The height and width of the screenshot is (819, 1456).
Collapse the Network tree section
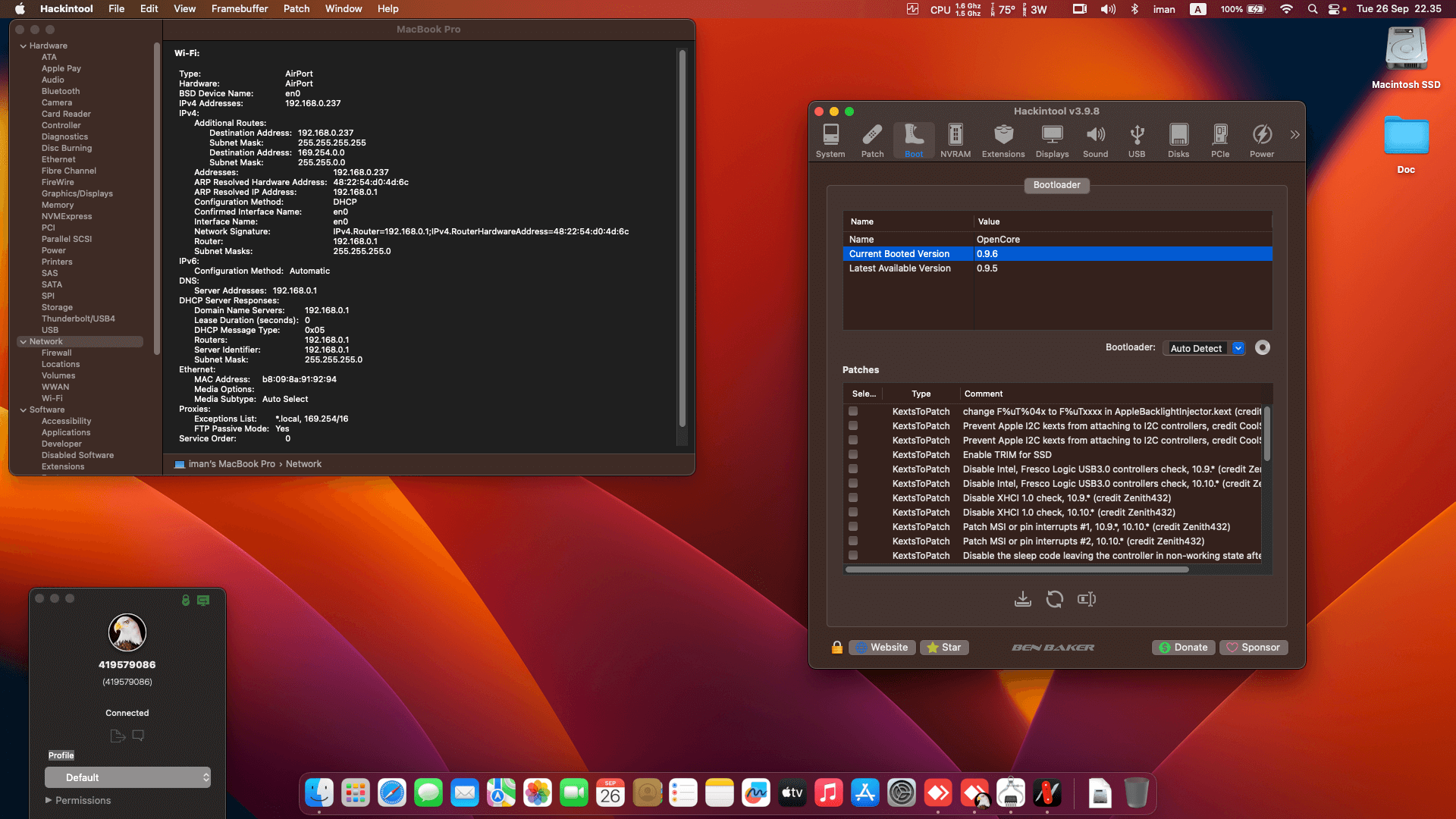click(23, 342)
